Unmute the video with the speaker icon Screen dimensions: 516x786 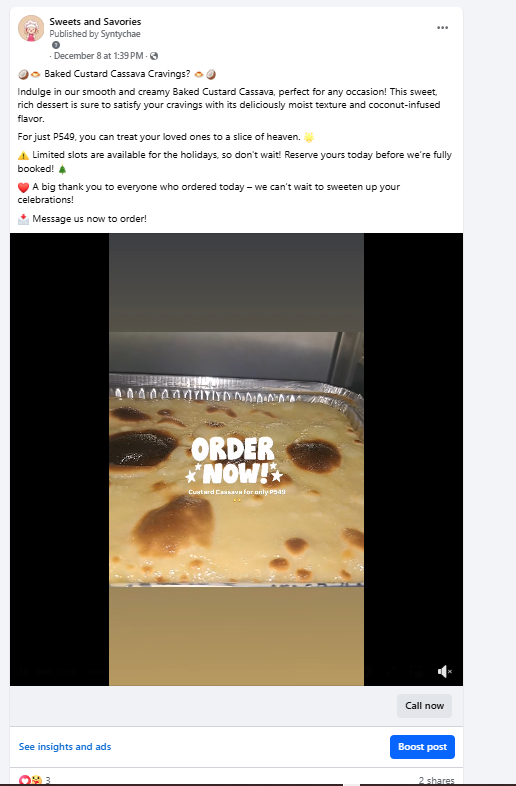click(x=444, y=671)
